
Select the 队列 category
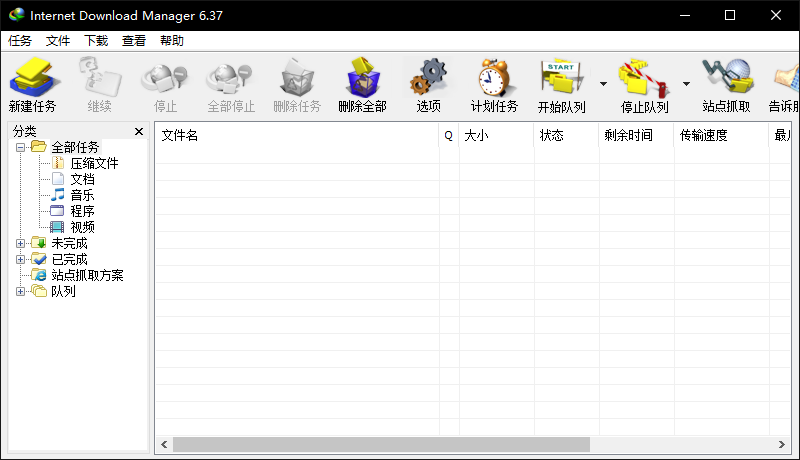point(63,291)
